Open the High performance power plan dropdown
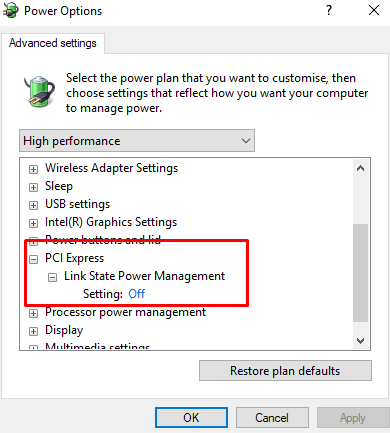This screenshot has width=390, height=433. click(x=137, y=141)
